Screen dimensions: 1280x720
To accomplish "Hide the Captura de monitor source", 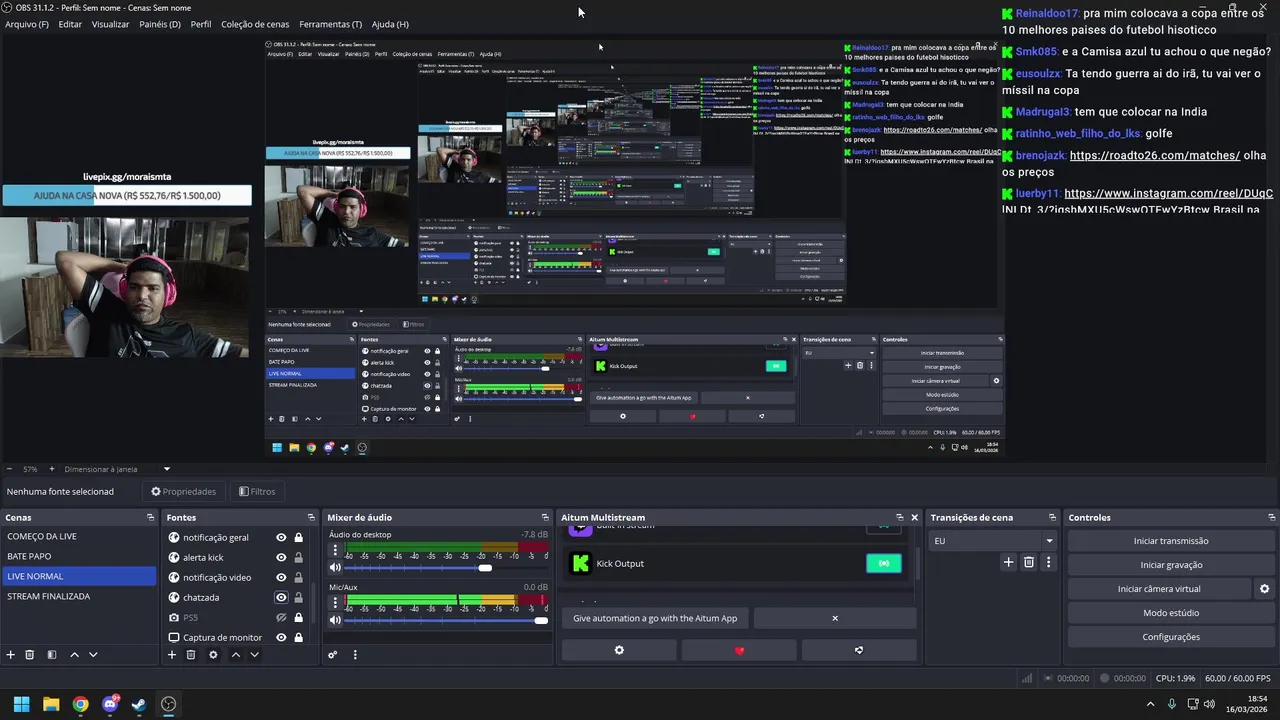I will click(x=281, y=637).
